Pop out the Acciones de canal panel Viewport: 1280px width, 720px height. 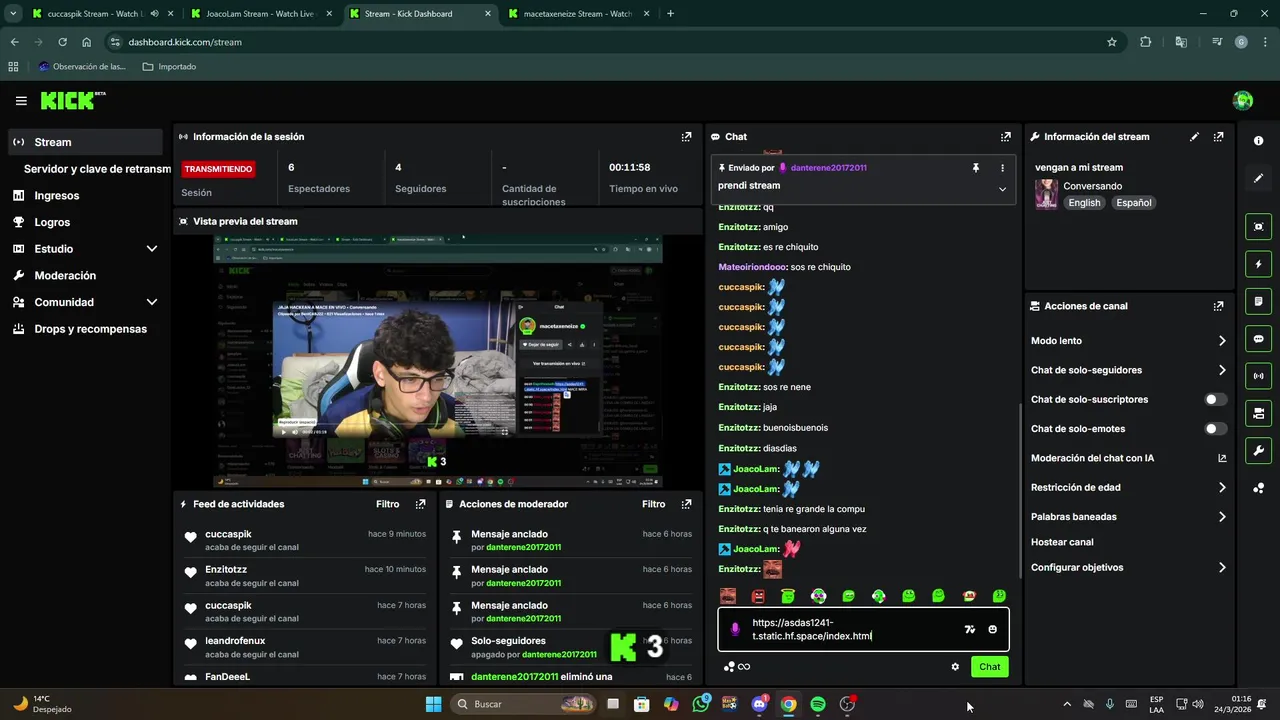[1218, 306]
